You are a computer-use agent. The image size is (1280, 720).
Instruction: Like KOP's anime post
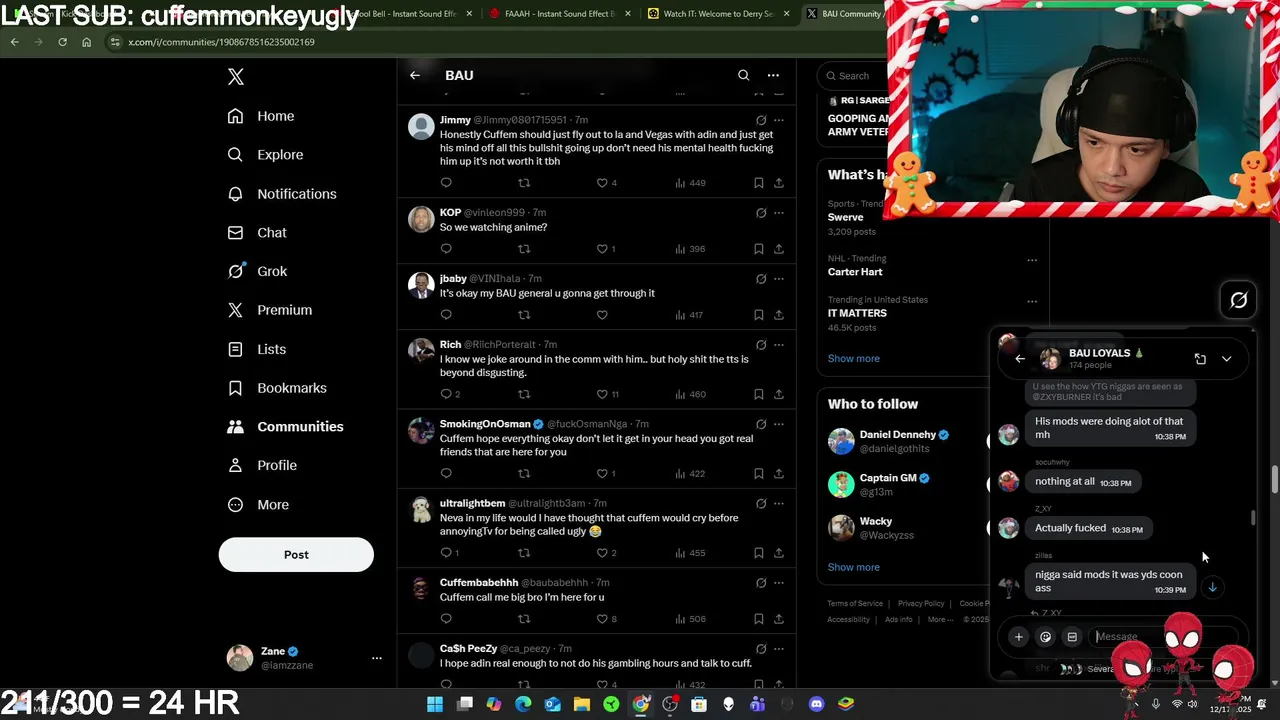[x=602, y=249]
